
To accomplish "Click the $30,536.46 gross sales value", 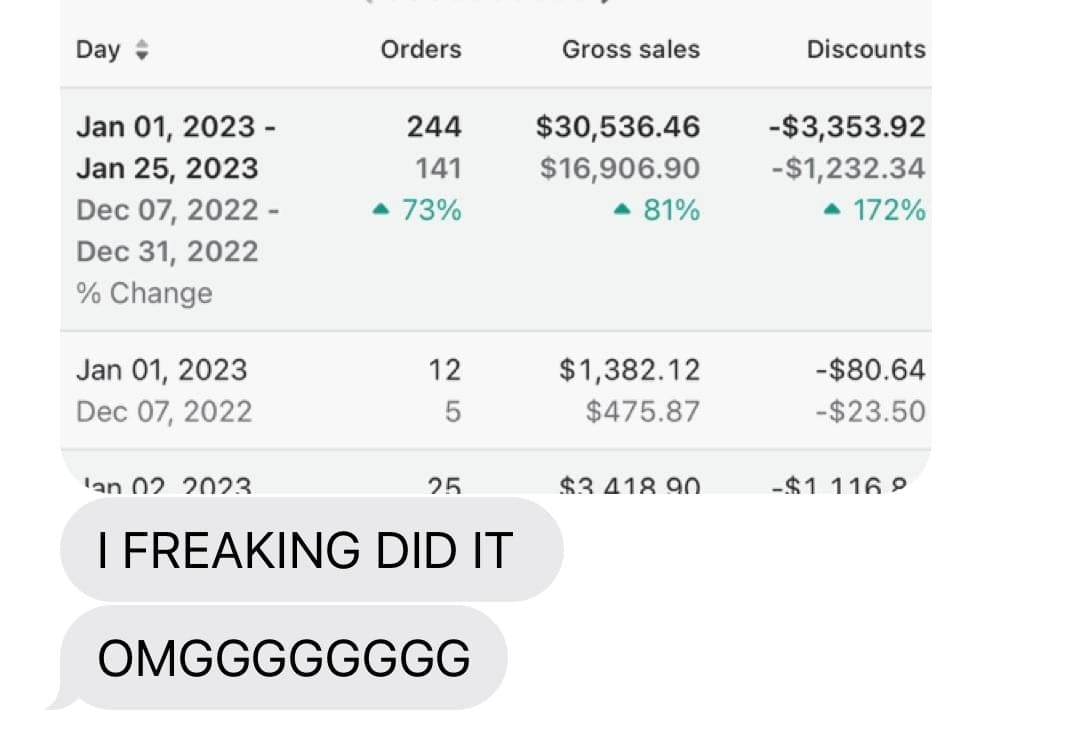I will click(617, 127).
